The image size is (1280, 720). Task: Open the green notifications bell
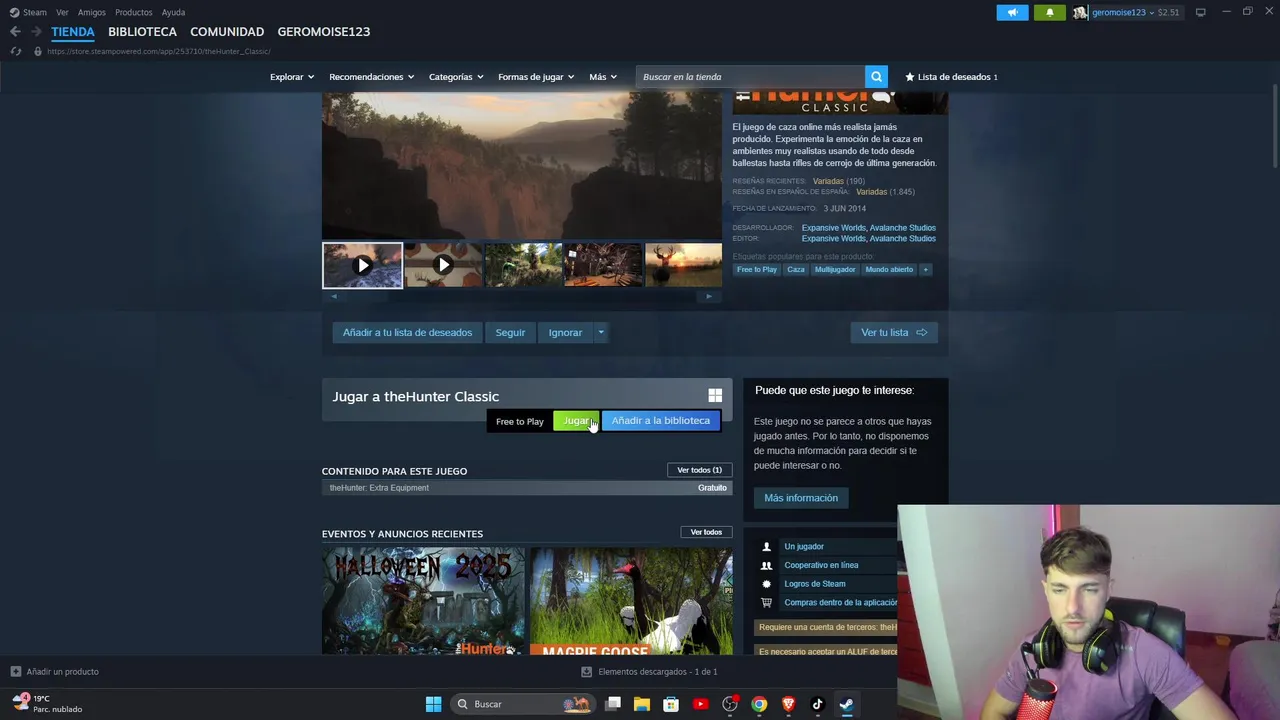click(x=1049, y=12)
